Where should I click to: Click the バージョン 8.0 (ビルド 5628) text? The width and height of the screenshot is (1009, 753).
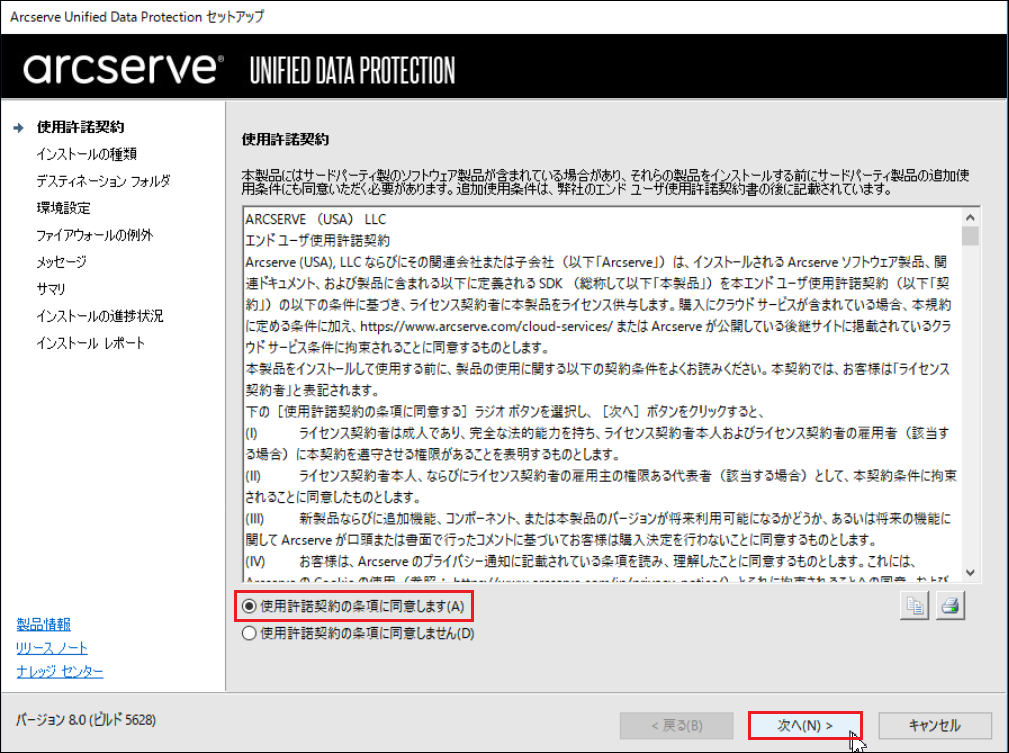[x=86, y=720]
